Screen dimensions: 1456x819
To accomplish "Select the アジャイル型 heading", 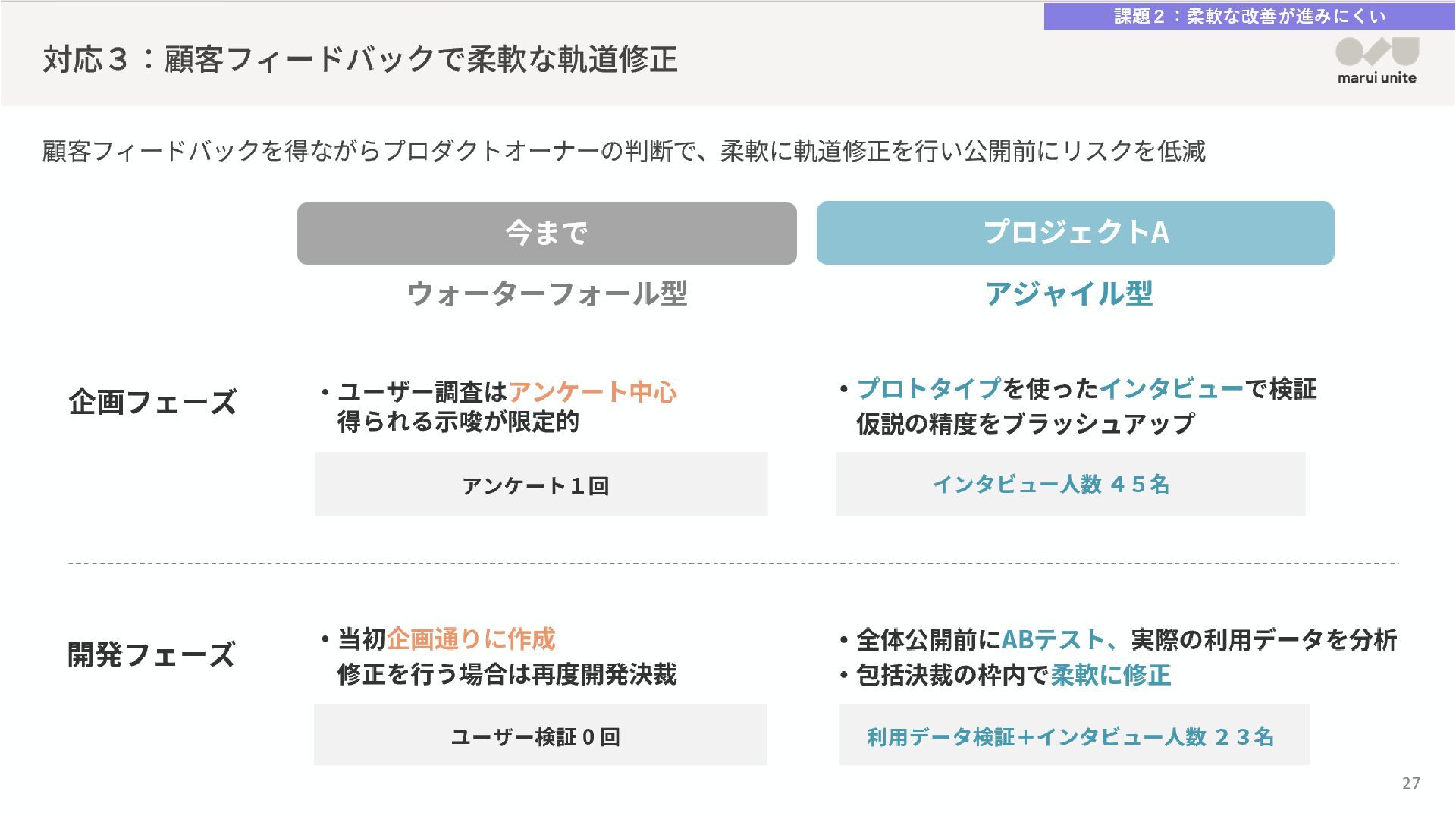I will pyautogui.click(x=1069, y=293).
